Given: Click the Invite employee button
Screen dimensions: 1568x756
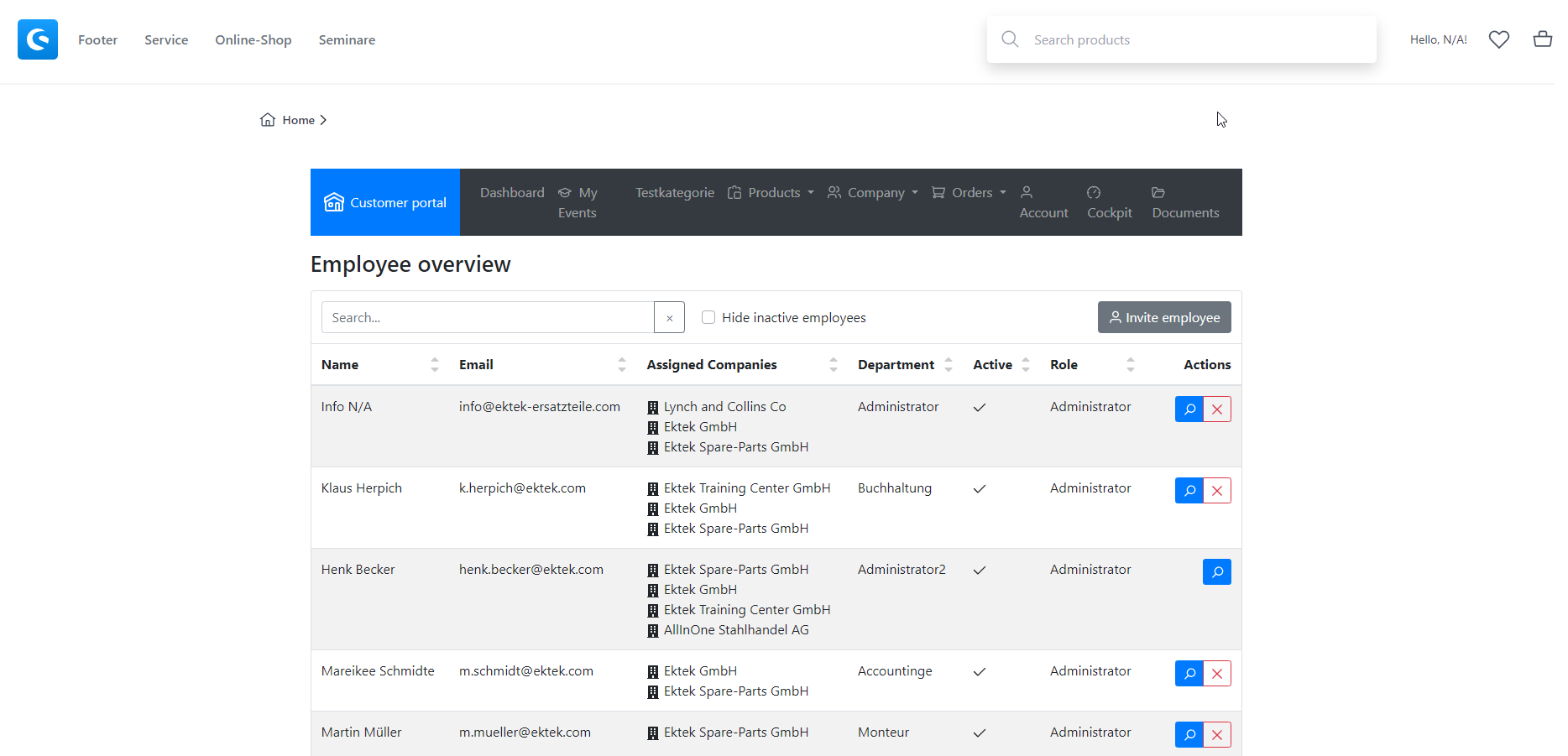Looking at the screenshot, I should click(x=1163, y=317).
